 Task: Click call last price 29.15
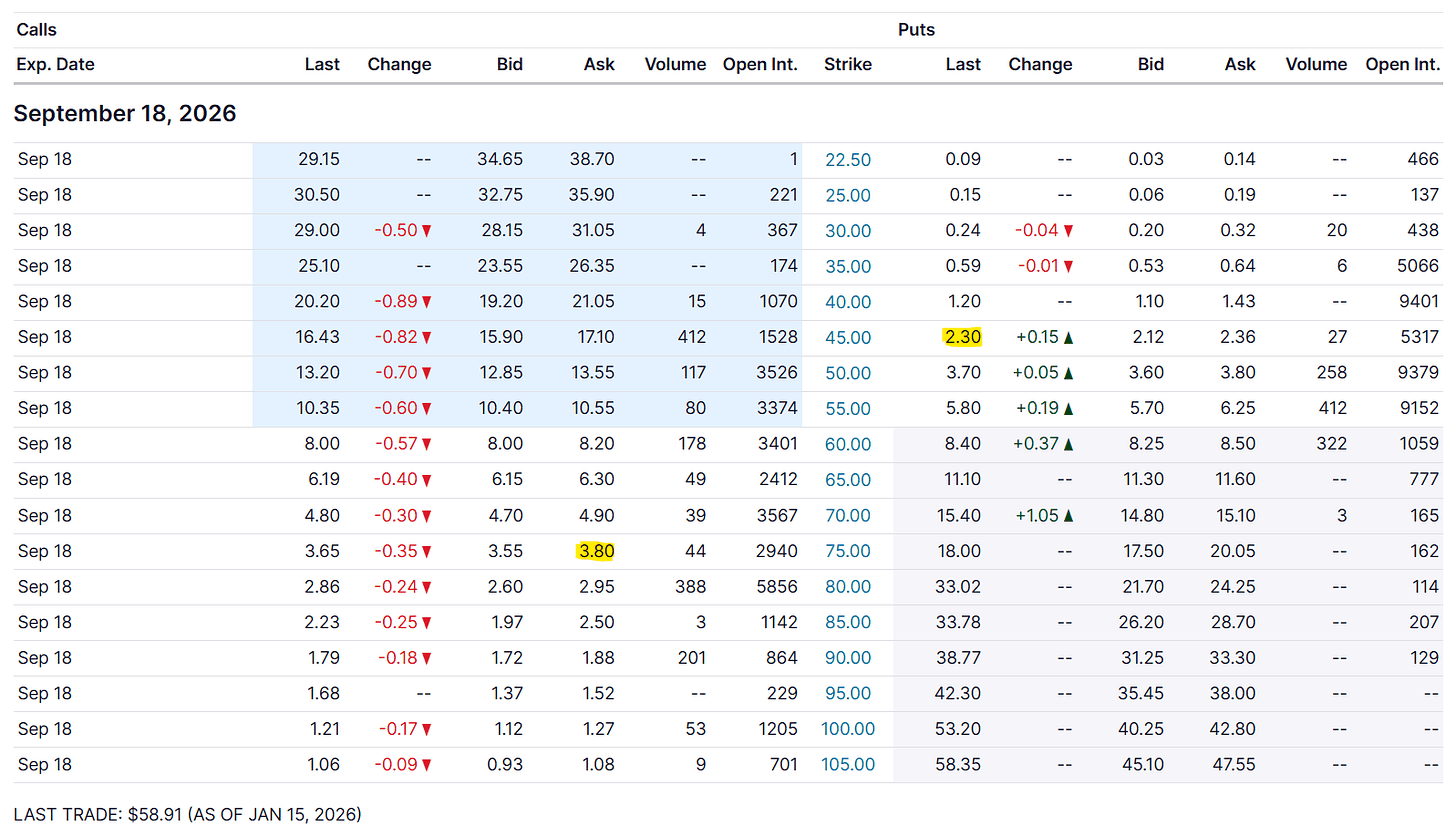point(319,159)
